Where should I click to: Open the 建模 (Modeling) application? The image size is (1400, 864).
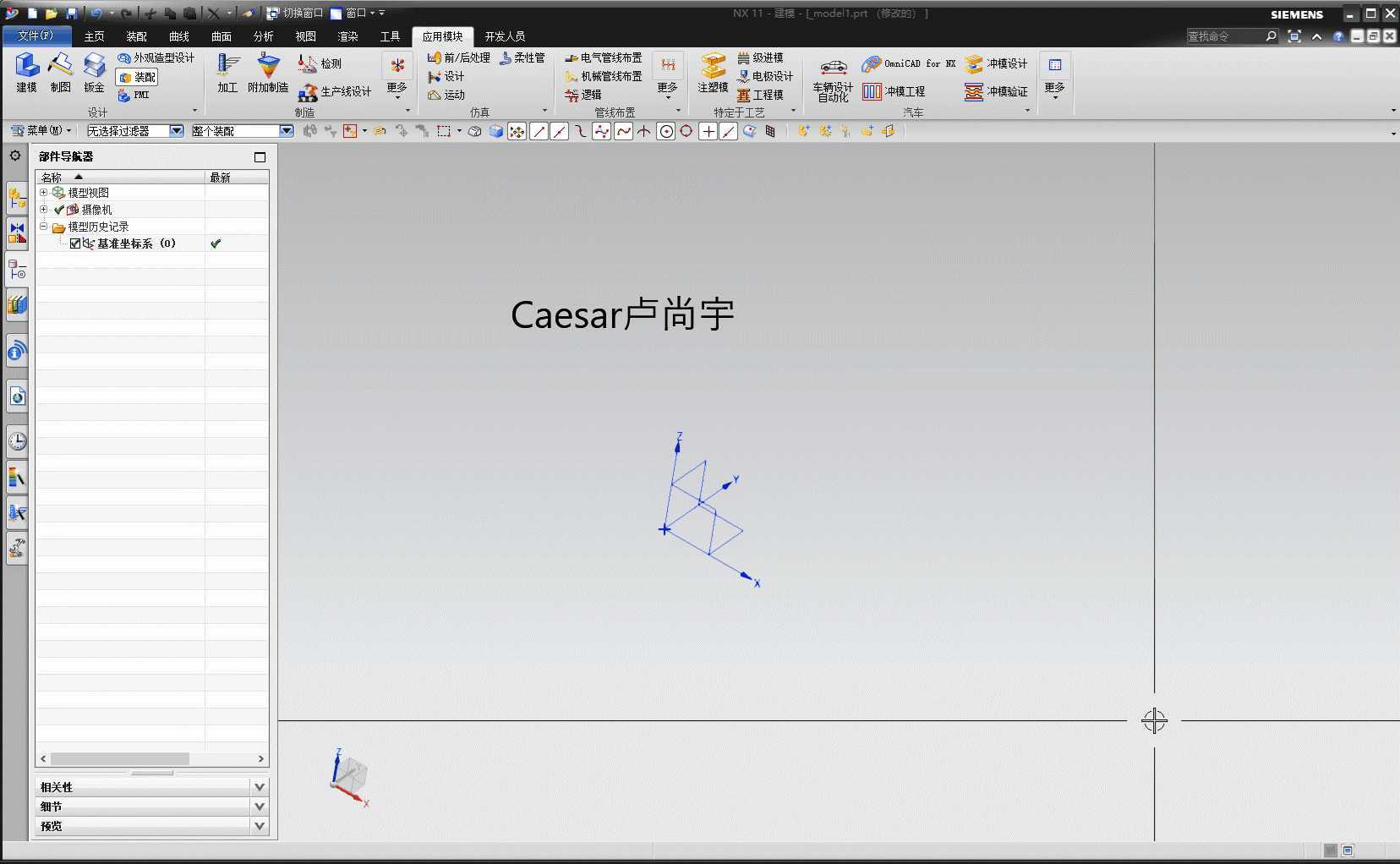[26, 73]
